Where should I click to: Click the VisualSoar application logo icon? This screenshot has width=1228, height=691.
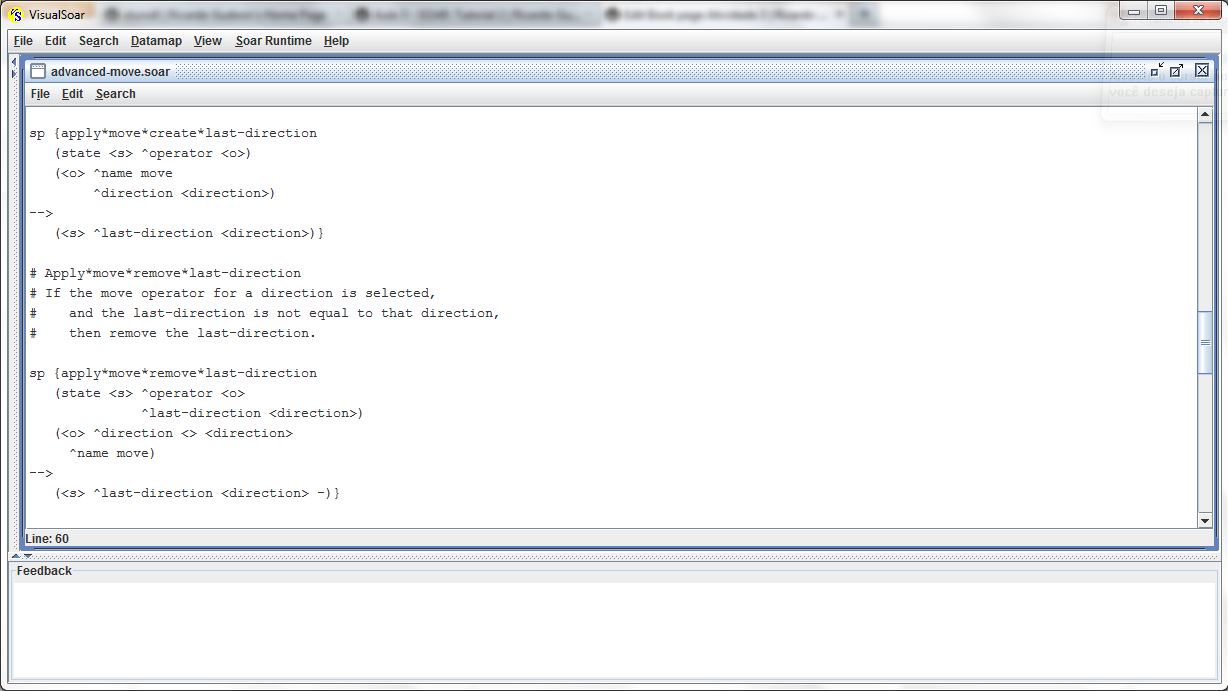click(x=15, y=14)
